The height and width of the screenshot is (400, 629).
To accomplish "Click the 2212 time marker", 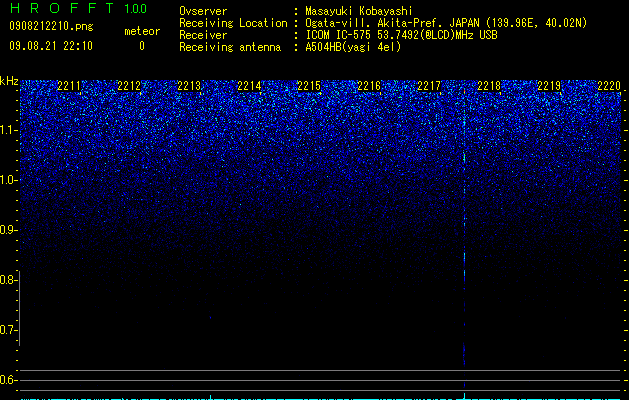I will pyautogui.click(x=129, y=86).
